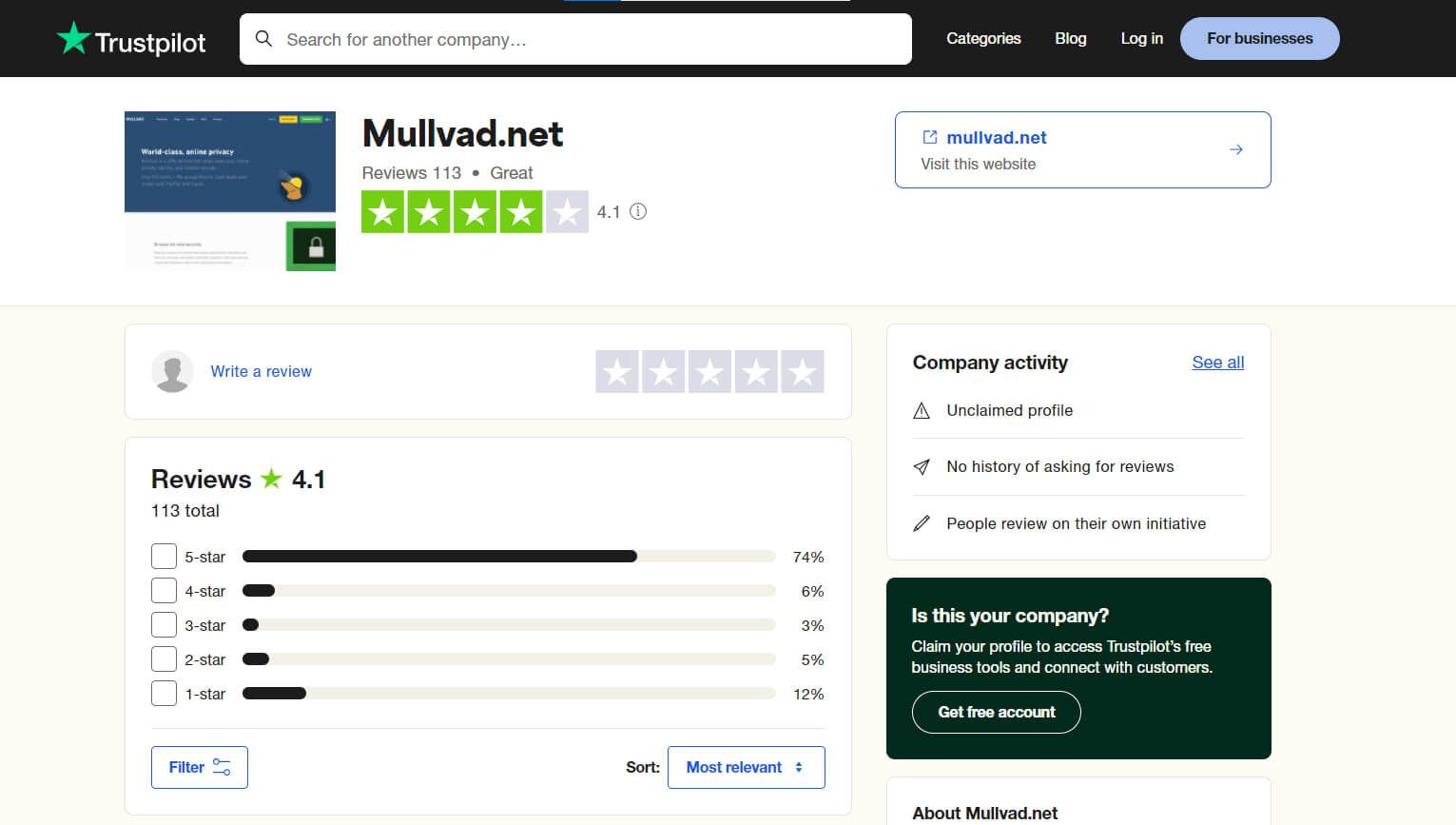Check the 5-star filter checkbox
The width and height of the screenshot is (1456, 825).
[x=164, y=556]
